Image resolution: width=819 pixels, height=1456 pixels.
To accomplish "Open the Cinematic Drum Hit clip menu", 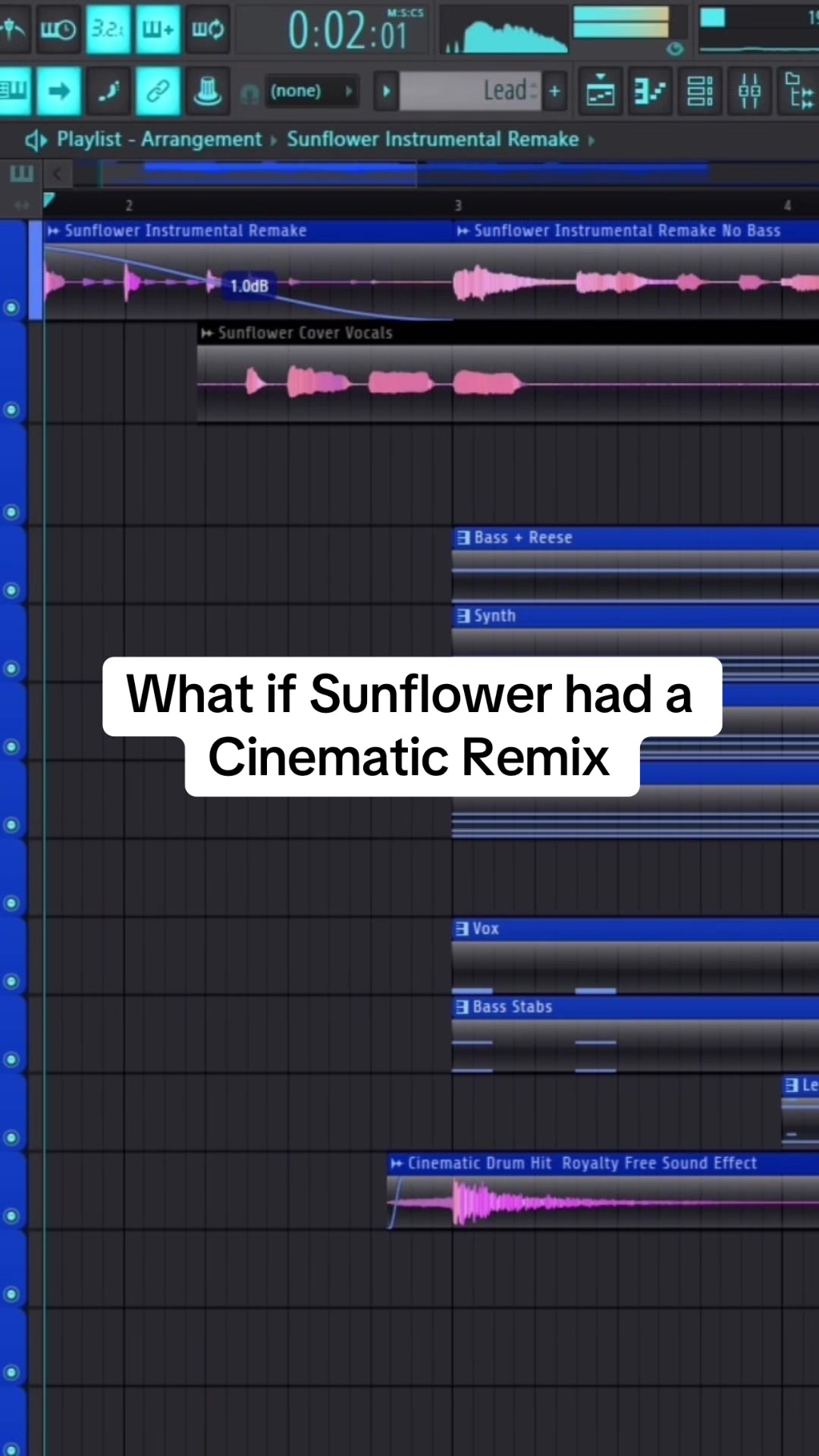I will tap(397, 1163).
